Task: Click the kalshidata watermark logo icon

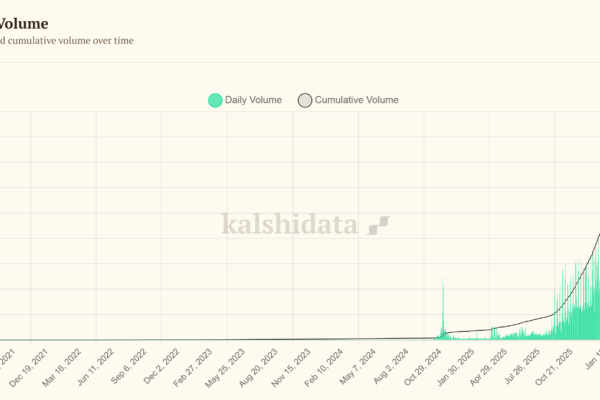Action: click(378, 224)
